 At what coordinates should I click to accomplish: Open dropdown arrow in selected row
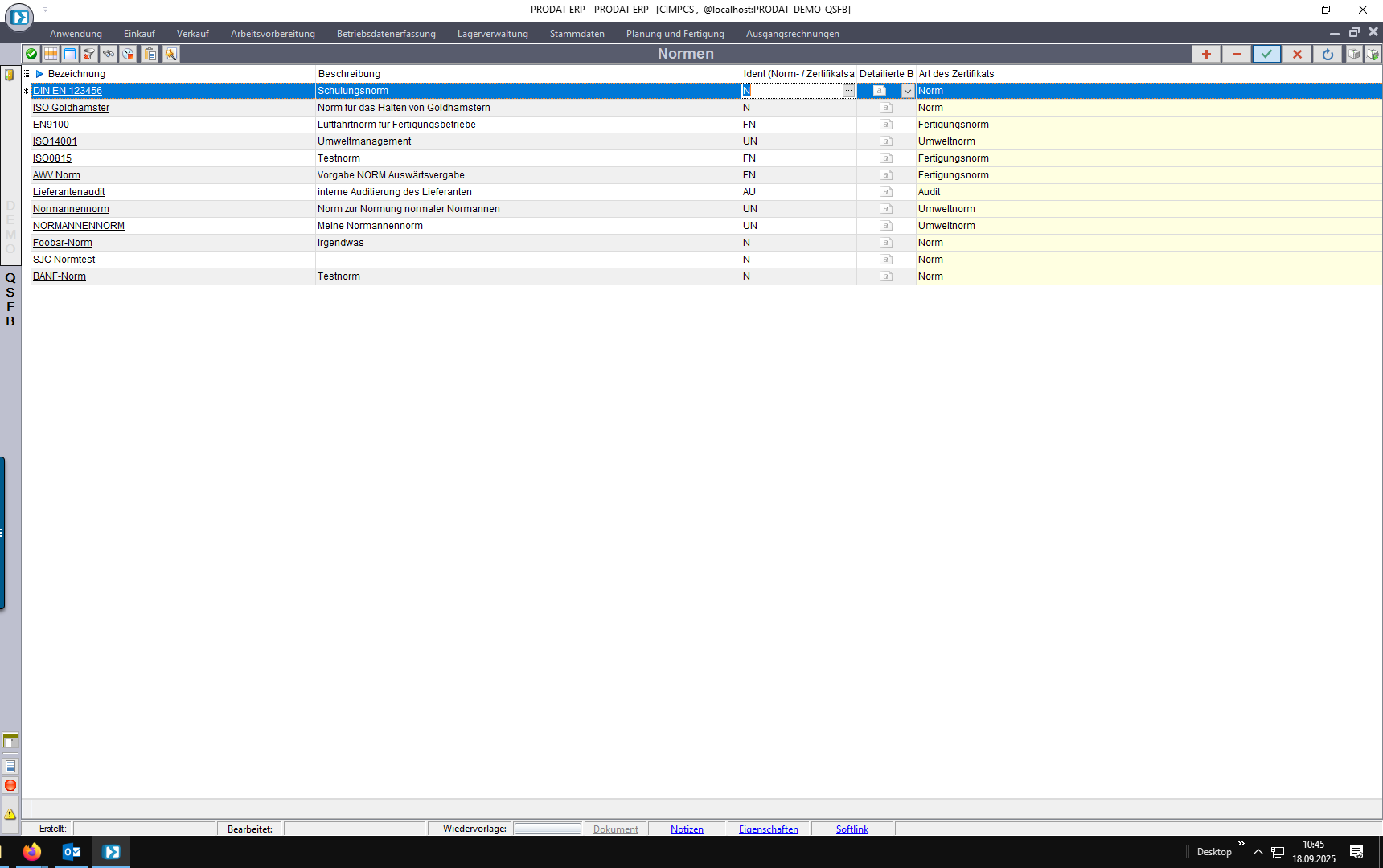pos(908,91)
